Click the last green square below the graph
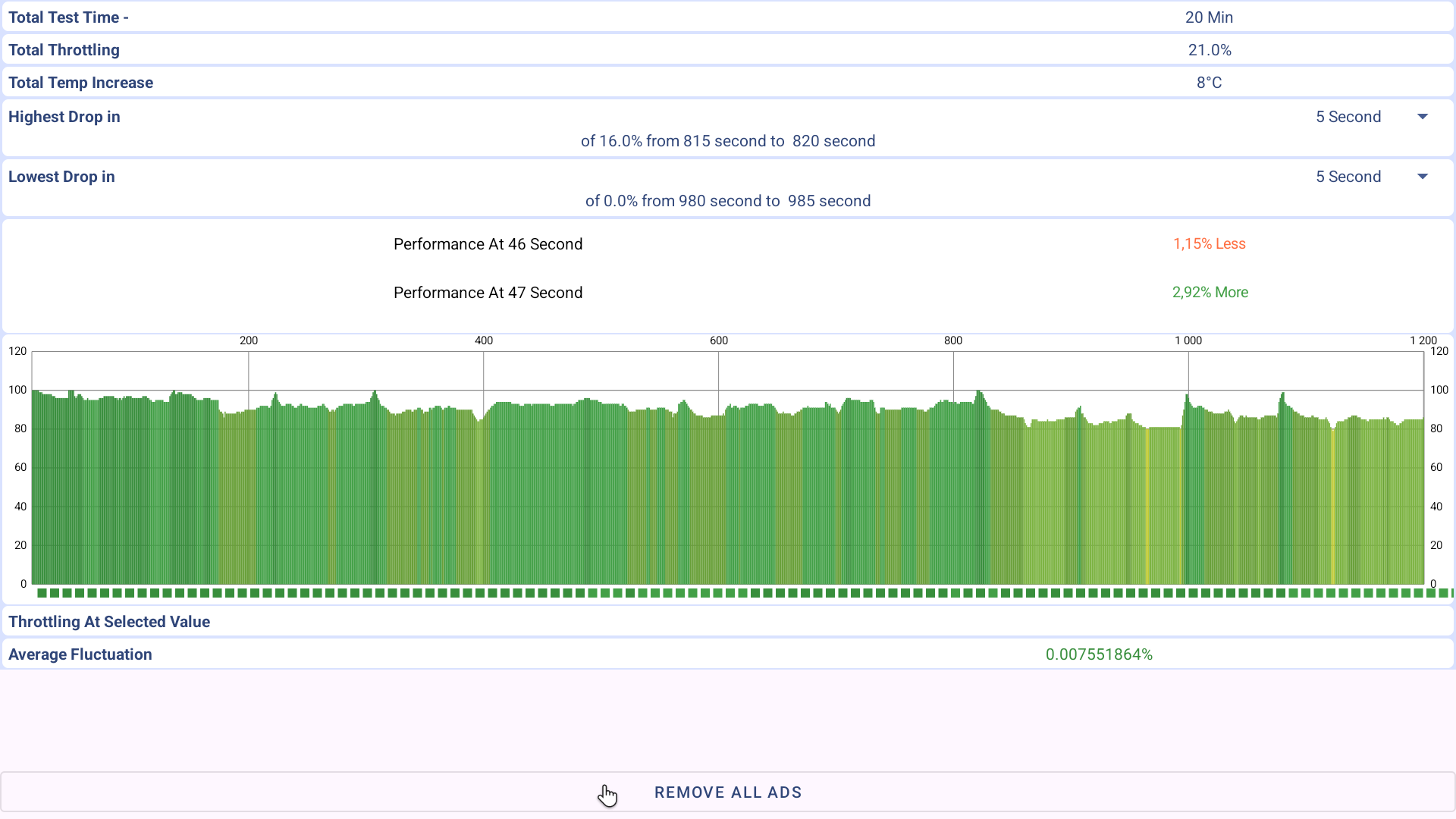This screenshot has width=1456, height=819. tap(1444, 593)
